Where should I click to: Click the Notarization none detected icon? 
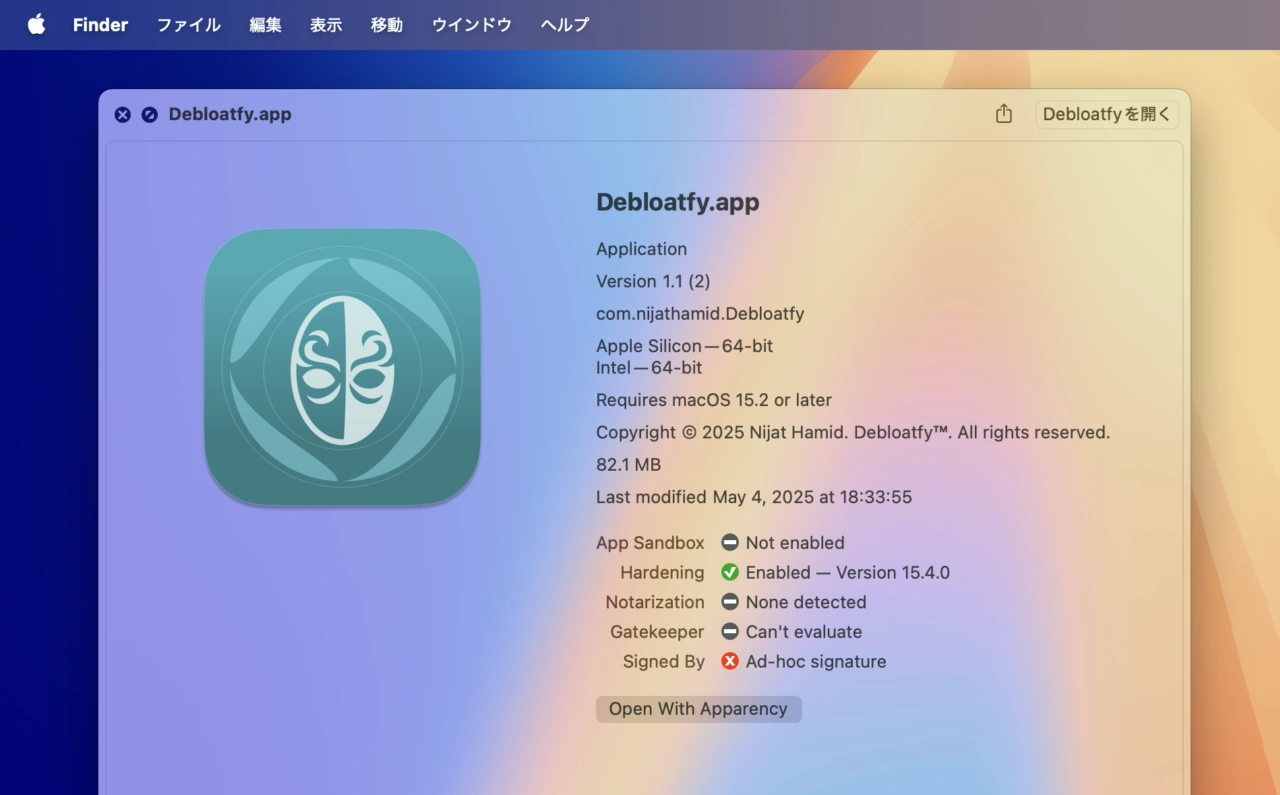(730, 602)
